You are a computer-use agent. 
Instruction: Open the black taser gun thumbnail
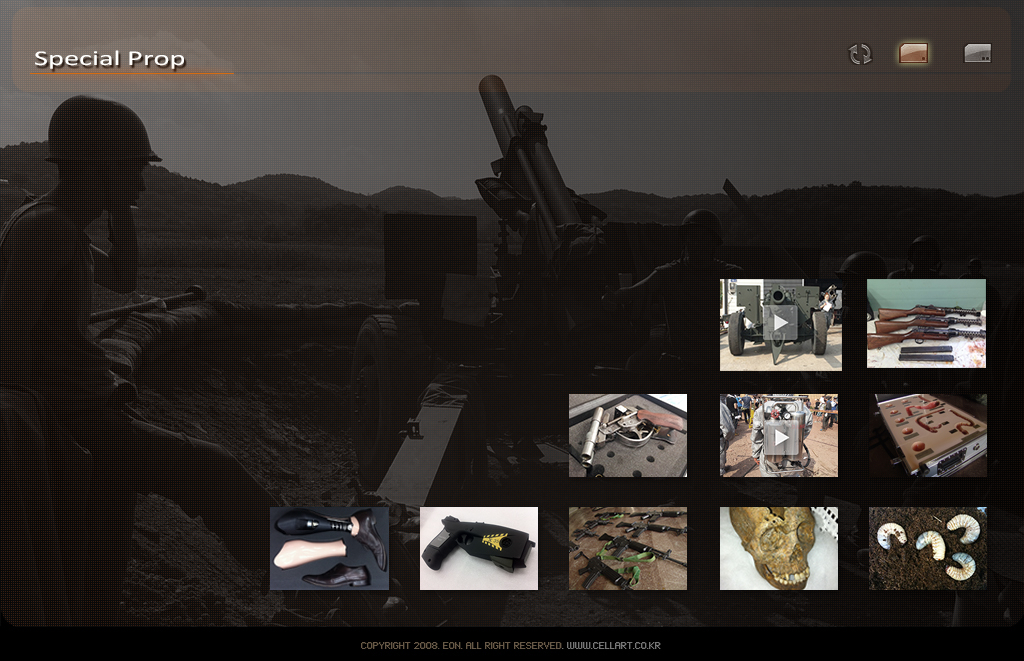(x=479, y=549)
